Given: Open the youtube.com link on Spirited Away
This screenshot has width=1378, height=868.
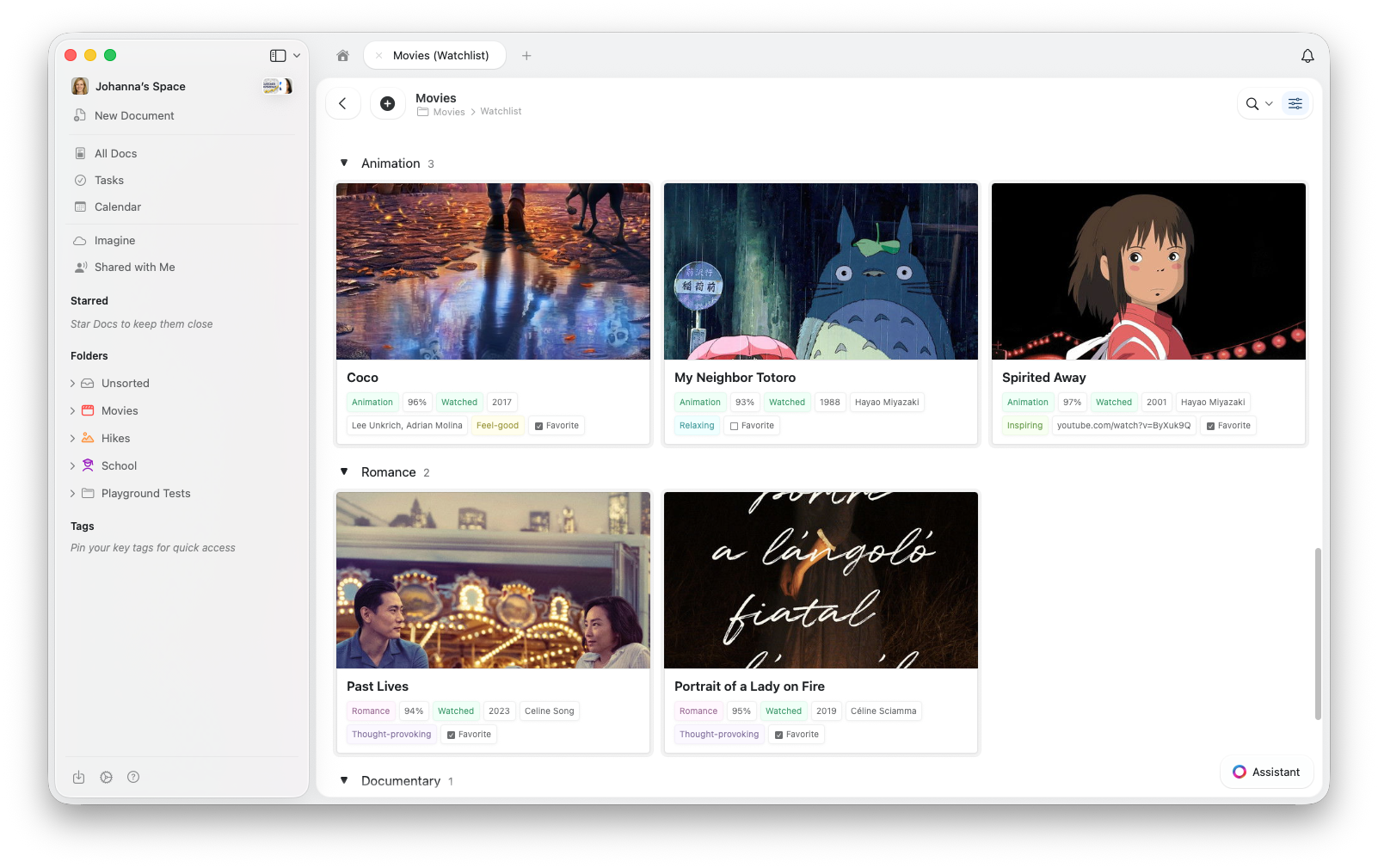Looking at the screenshot, I should (x=1123, y=425).
